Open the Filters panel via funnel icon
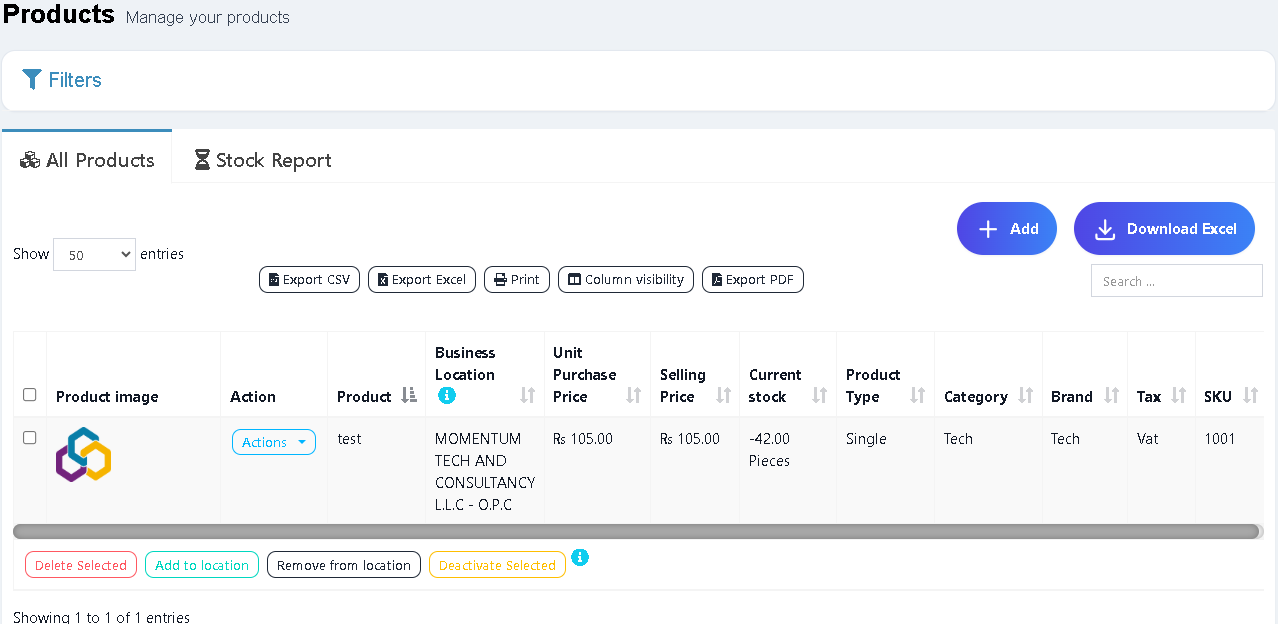 pos(31,79)
